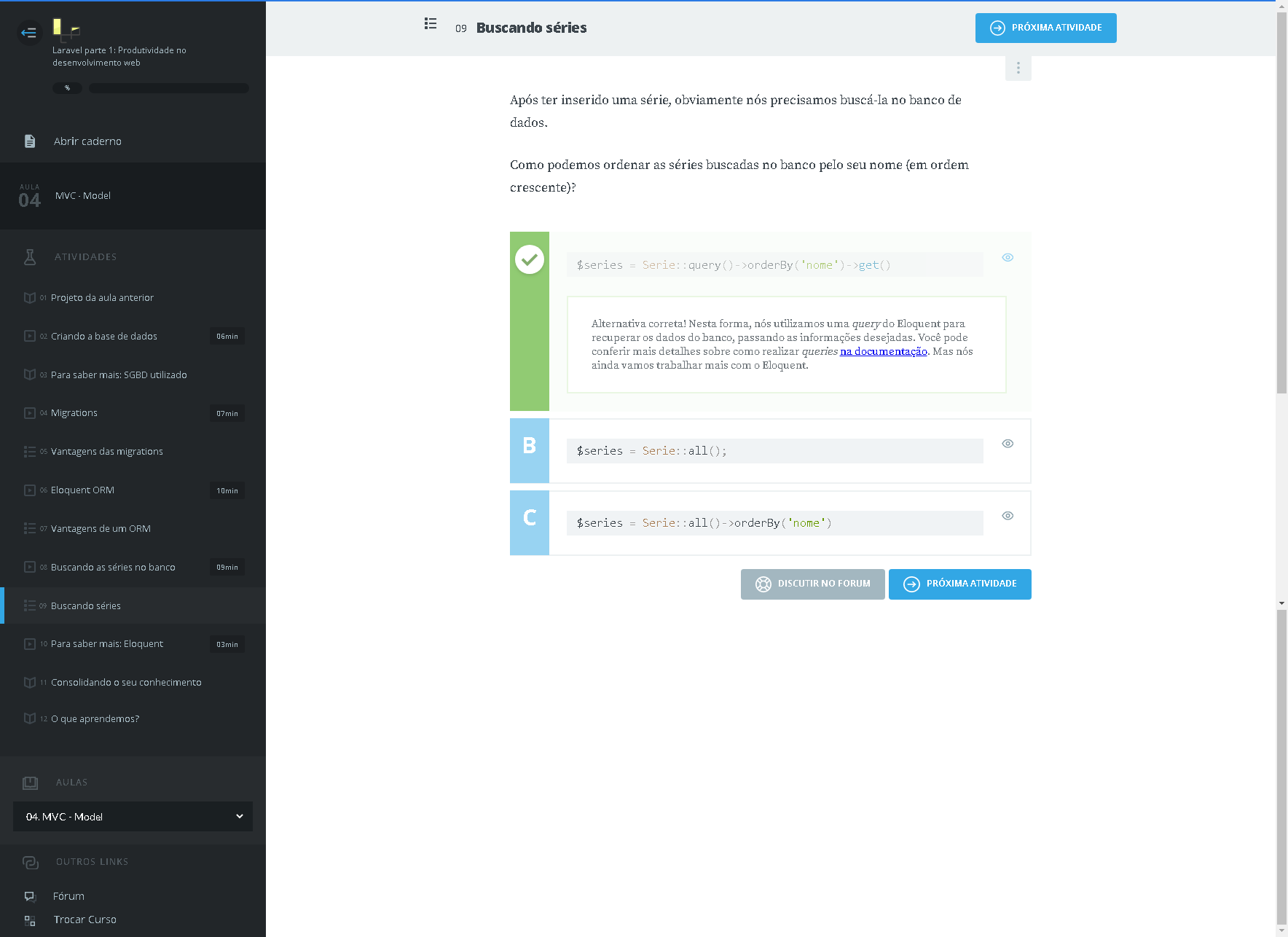Toggle eye icon for alternative C
The image size is (1288, 937).
coord(1008,516)
